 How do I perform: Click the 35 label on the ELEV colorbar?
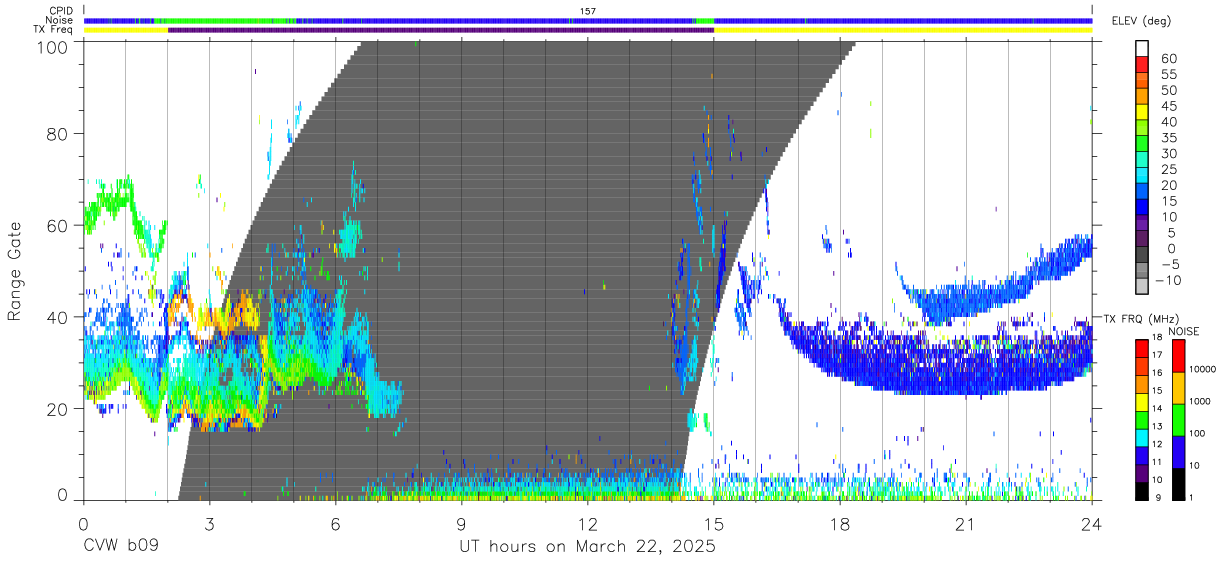(1168, 138)
